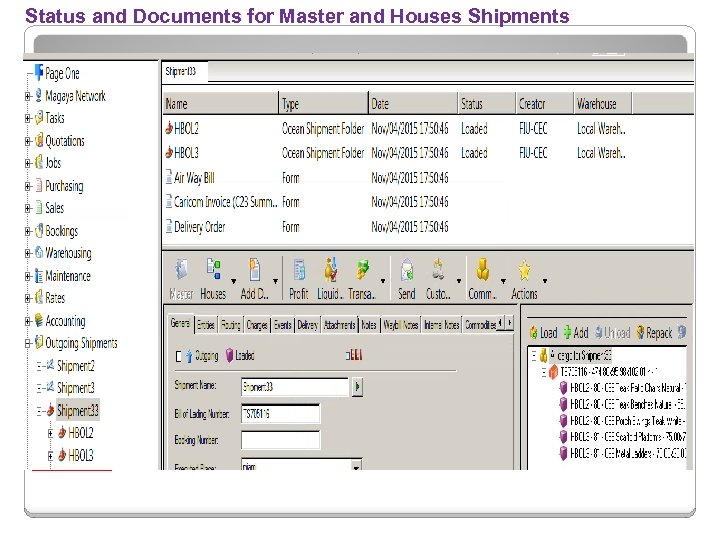
Task: Click the Bill of Lading Number field
Action: 280,414
